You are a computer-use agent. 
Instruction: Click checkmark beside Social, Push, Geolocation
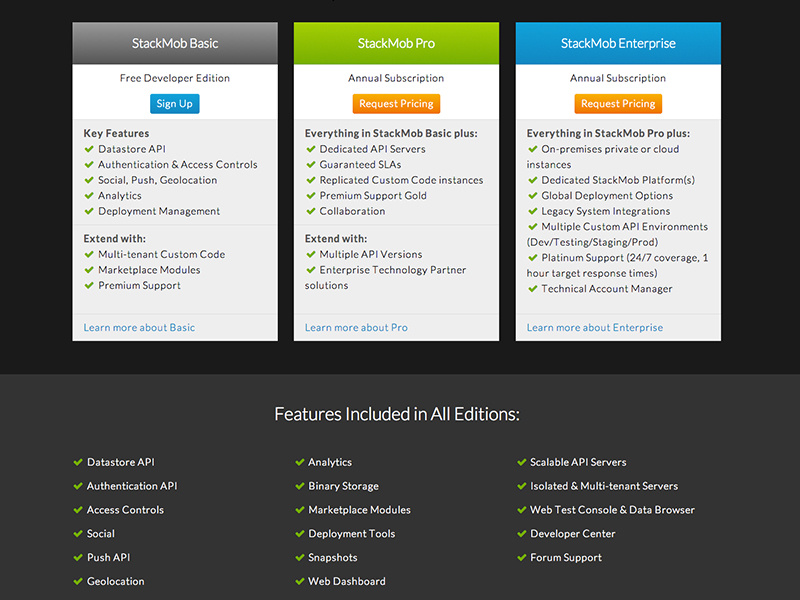pos(89,180)
